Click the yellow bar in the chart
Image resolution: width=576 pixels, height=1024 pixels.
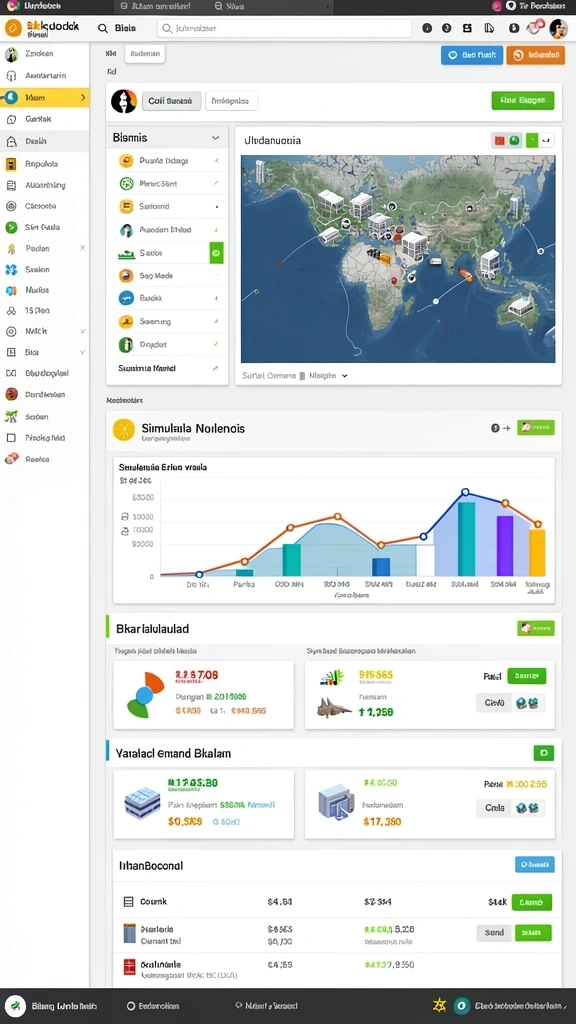click(x=537, y=552)
